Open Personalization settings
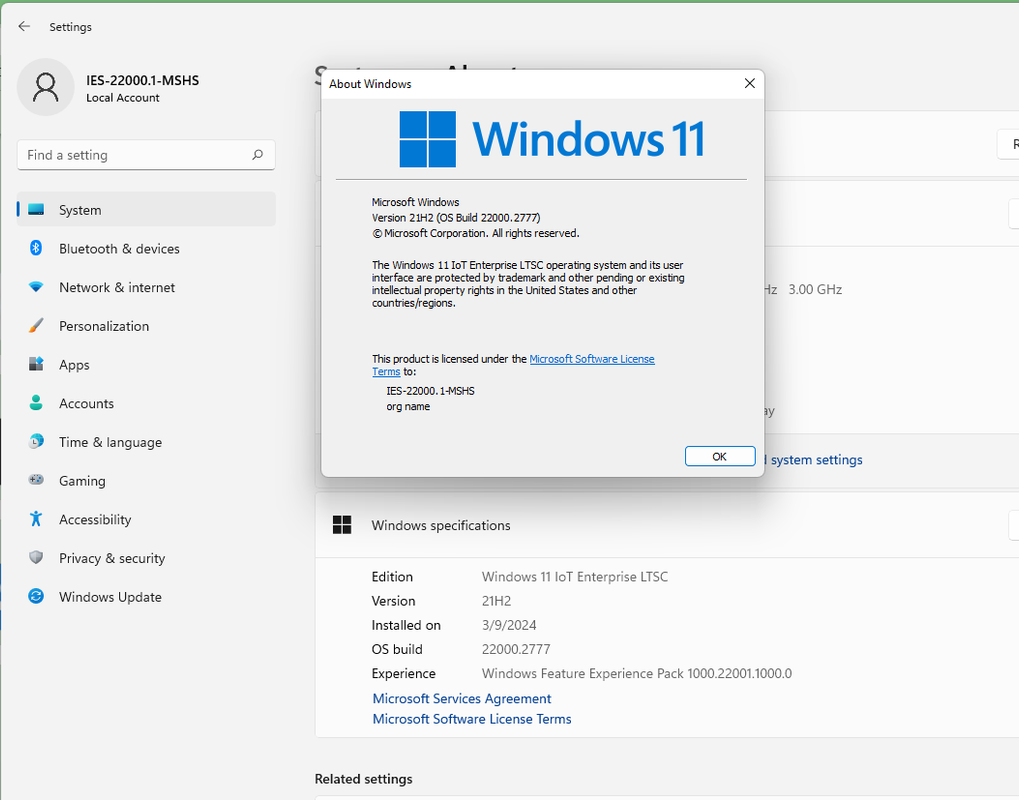The height and width of the screenshot is (800, 1019). (146, 326)
